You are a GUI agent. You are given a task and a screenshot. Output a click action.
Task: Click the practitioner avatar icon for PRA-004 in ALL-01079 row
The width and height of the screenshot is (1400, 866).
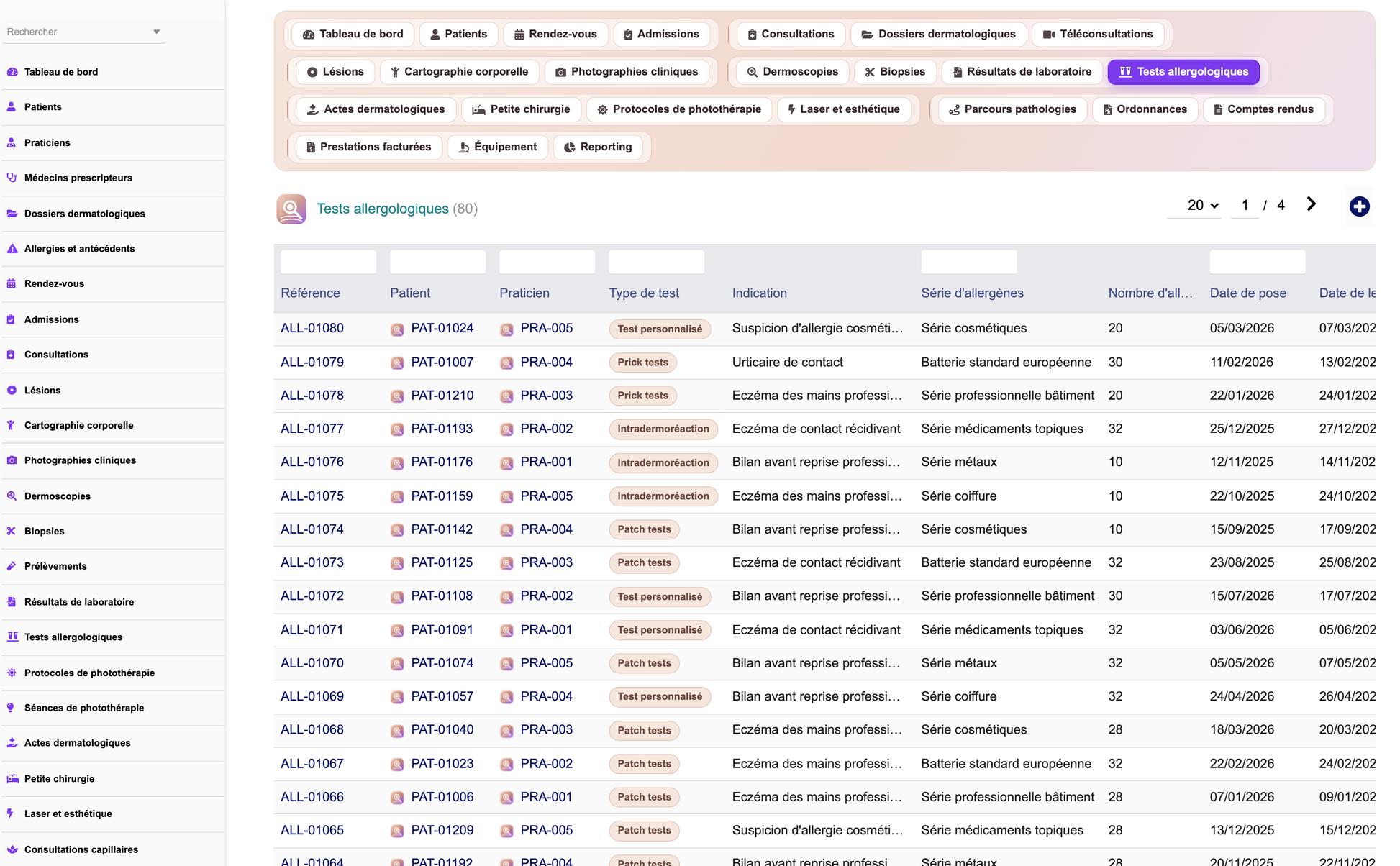[x=506, y=363]
